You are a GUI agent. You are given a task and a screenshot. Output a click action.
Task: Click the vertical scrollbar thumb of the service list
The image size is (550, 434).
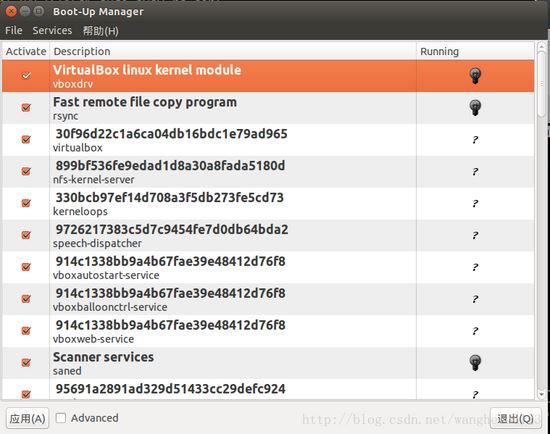542,84
